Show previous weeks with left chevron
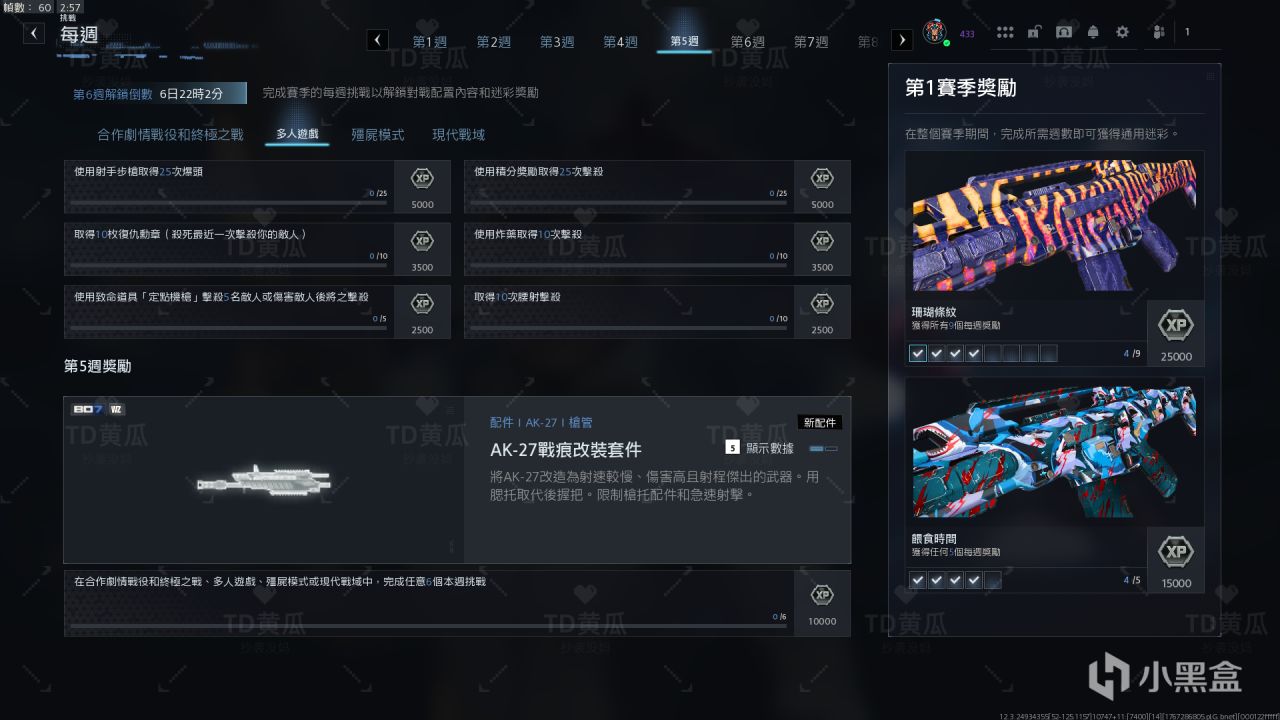 (377, 40)
